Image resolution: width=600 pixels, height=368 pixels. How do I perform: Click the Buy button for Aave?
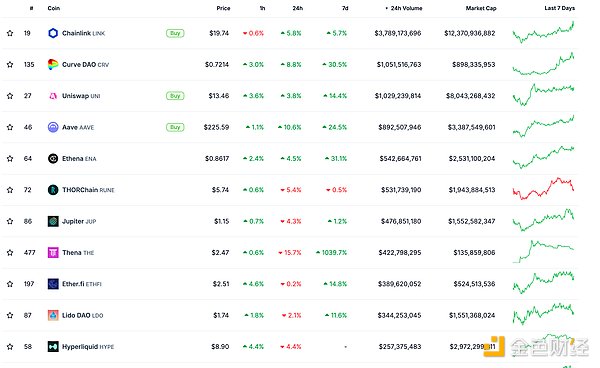(x=175, y=127)
